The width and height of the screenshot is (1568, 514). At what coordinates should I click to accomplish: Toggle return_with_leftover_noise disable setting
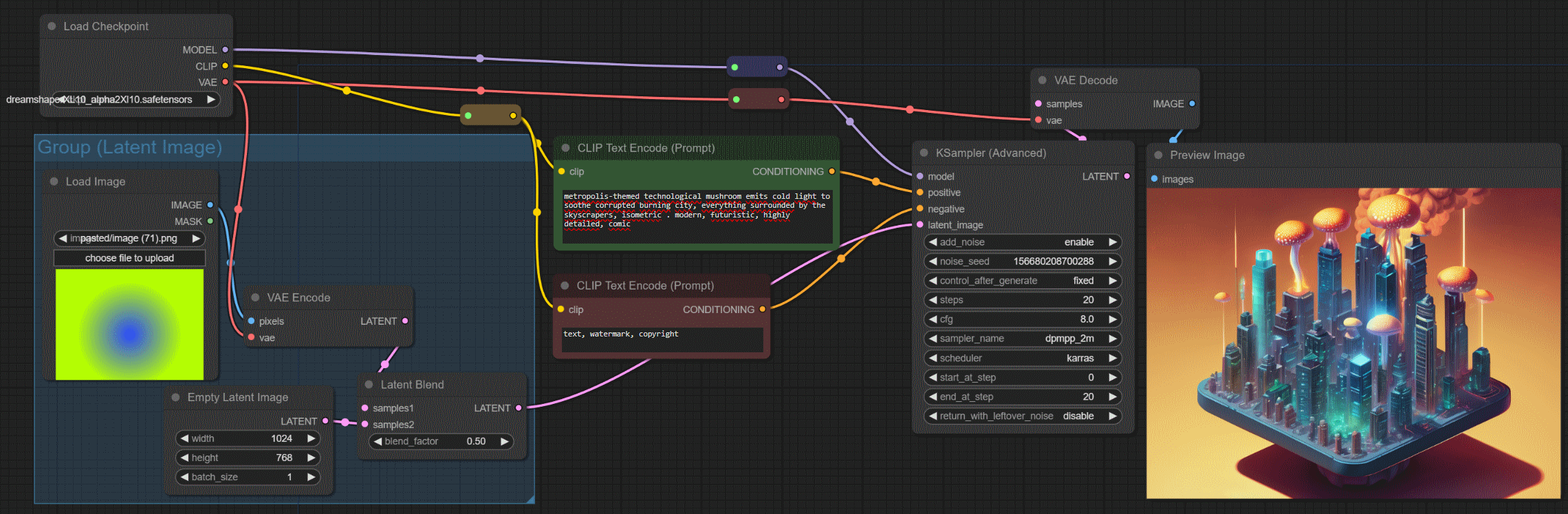point(1022,416)
